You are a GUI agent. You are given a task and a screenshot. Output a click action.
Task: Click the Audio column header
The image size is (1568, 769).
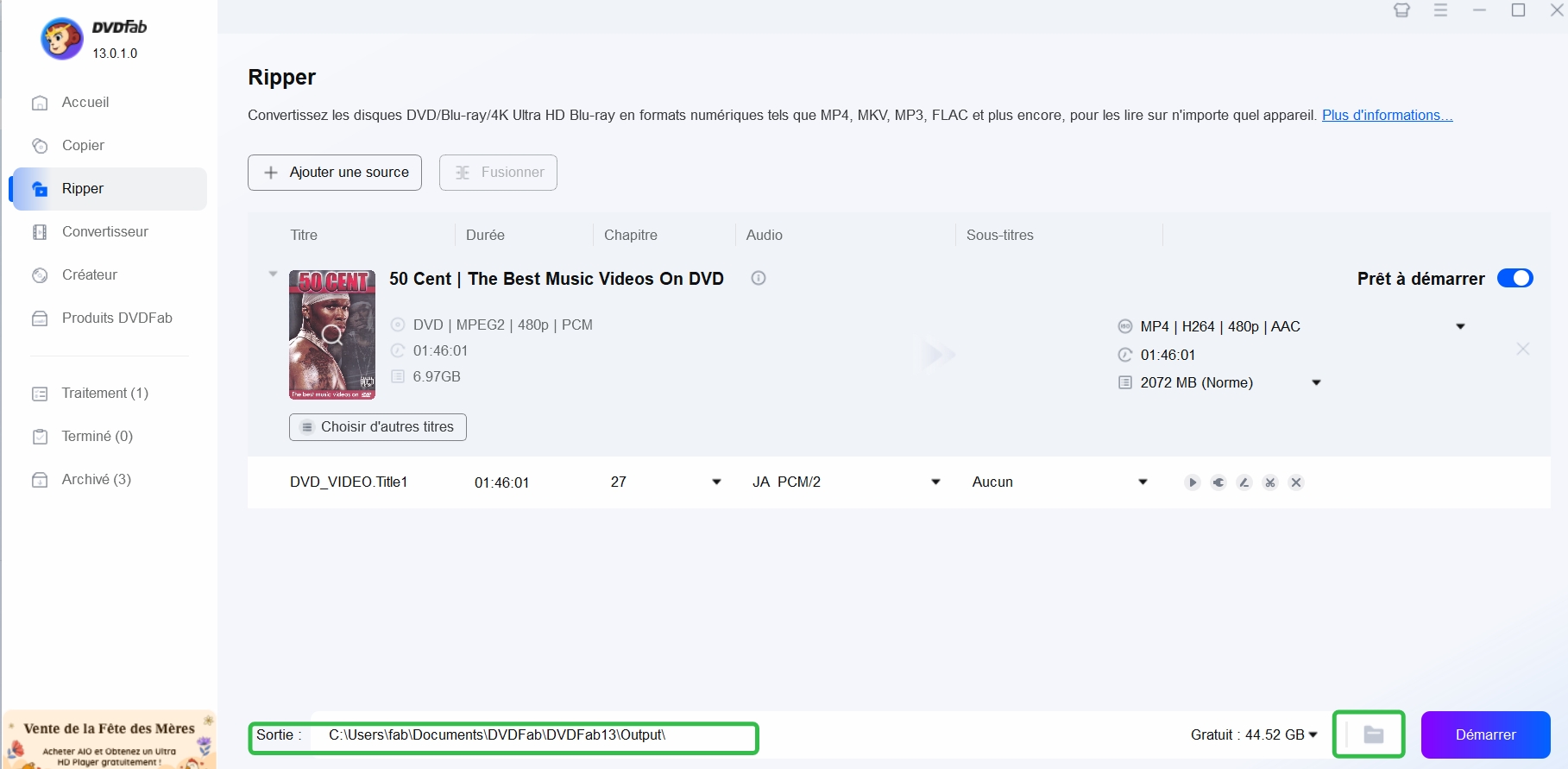point(765,235)
